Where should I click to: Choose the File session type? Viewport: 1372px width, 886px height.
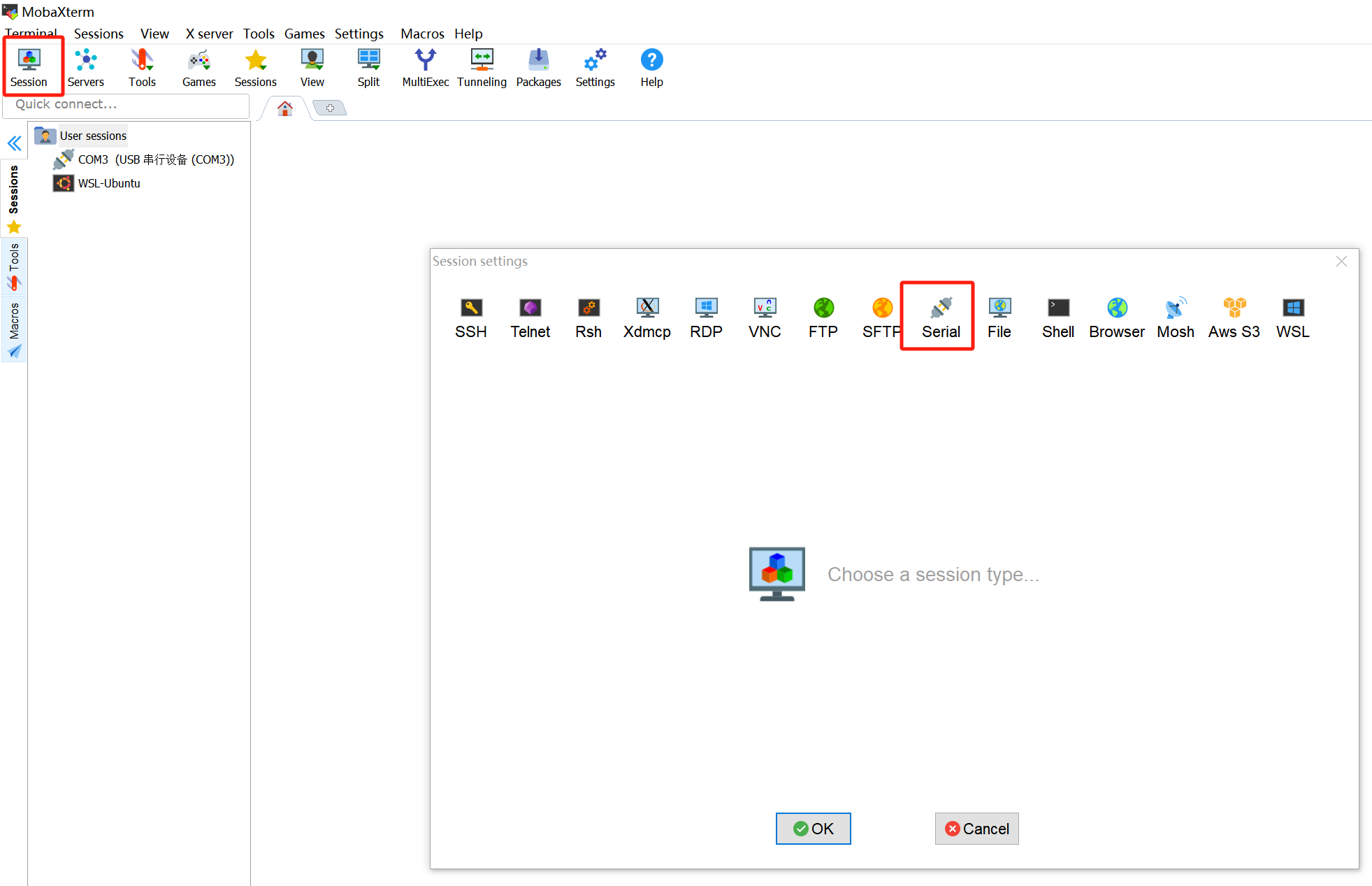click(999, 318)
